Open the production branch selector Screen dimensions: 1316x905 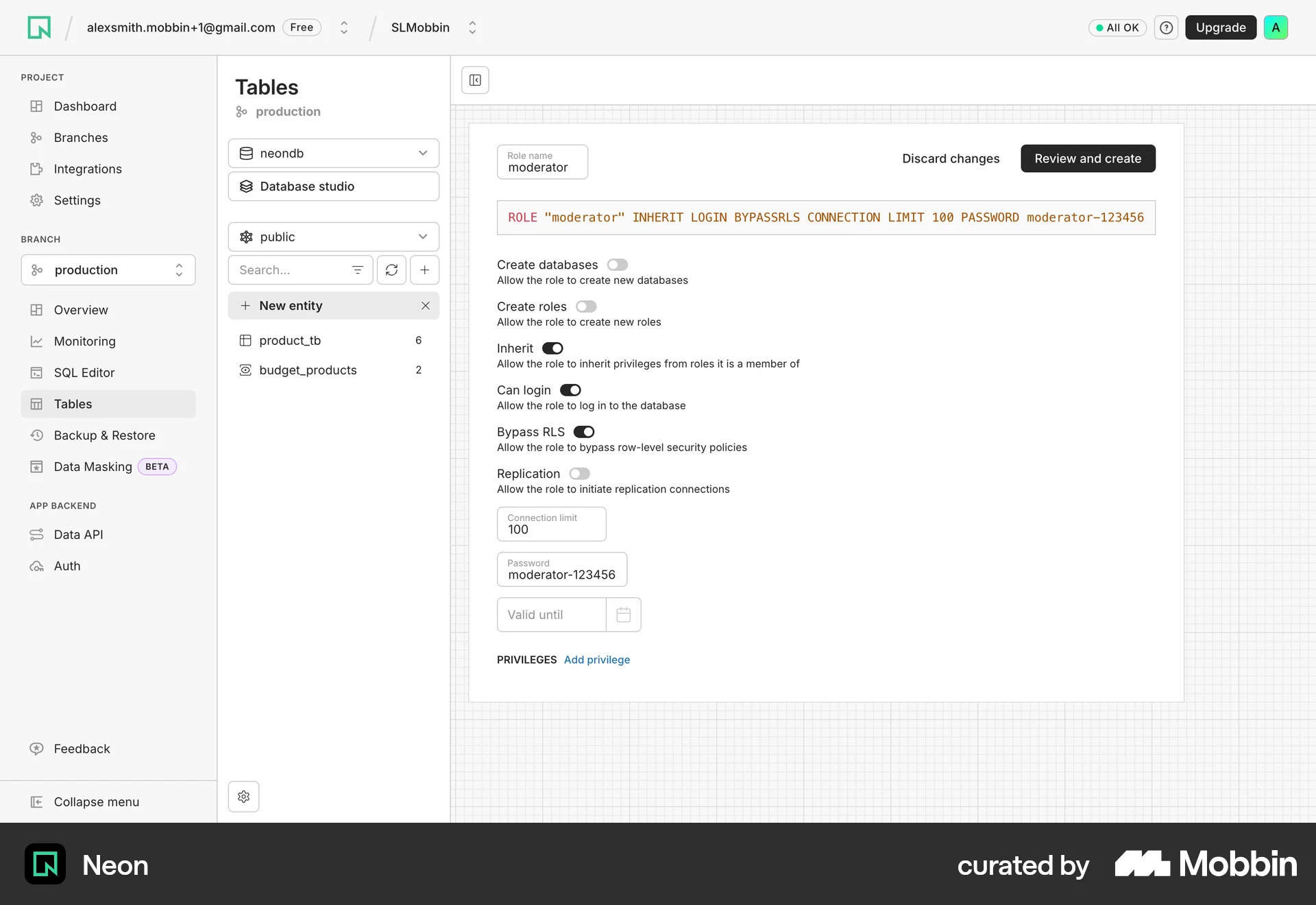pos(108,270)
